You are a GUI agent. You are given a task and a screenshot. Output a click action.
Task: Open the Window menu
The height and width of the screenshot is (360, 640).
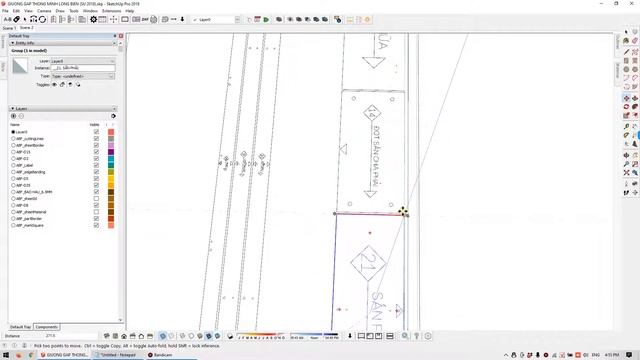point(90,11)
